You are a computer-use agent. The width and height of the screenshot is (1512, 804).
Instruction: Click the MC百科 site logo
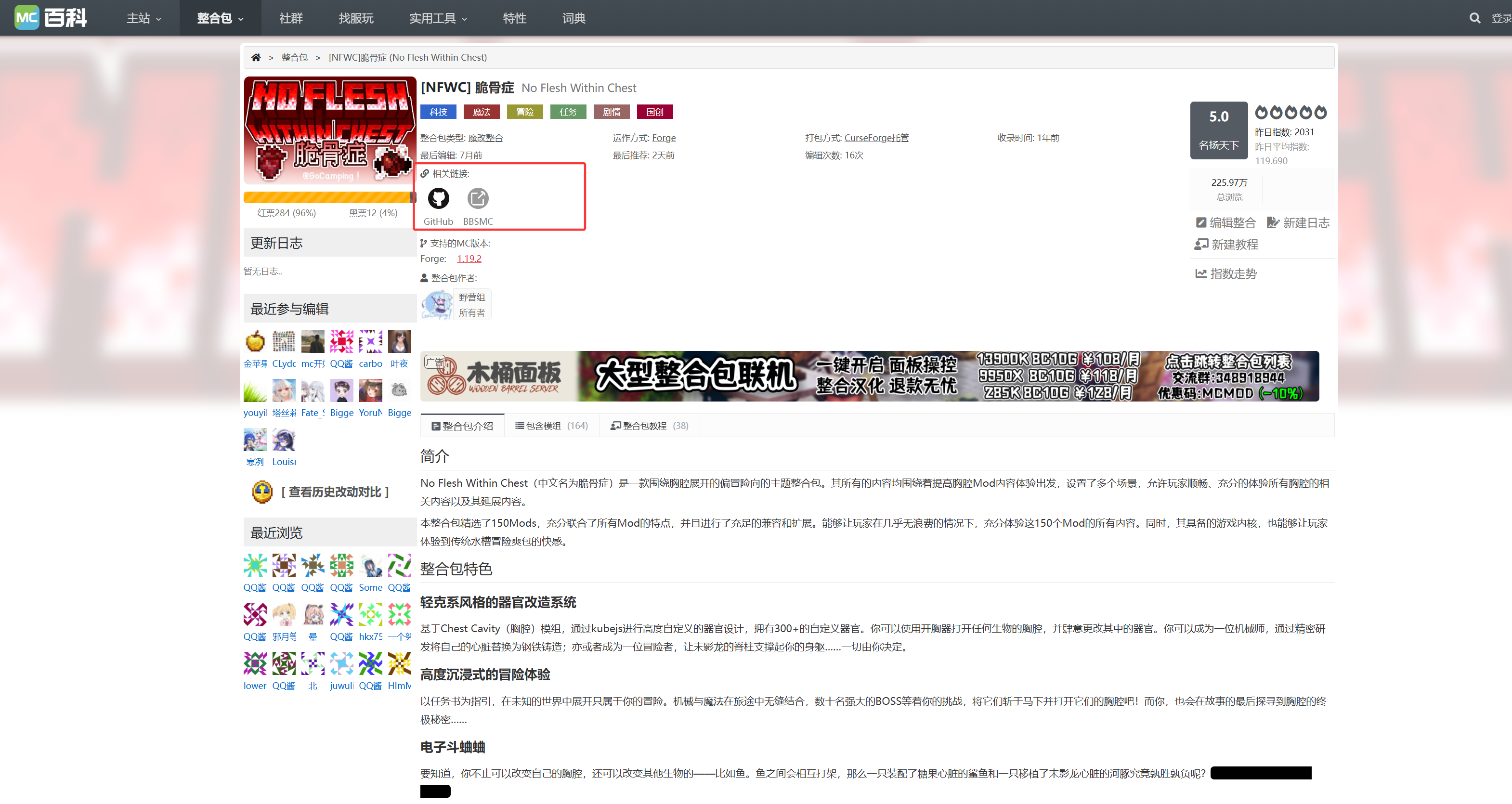pyautogui.click(x=51, y=18)
